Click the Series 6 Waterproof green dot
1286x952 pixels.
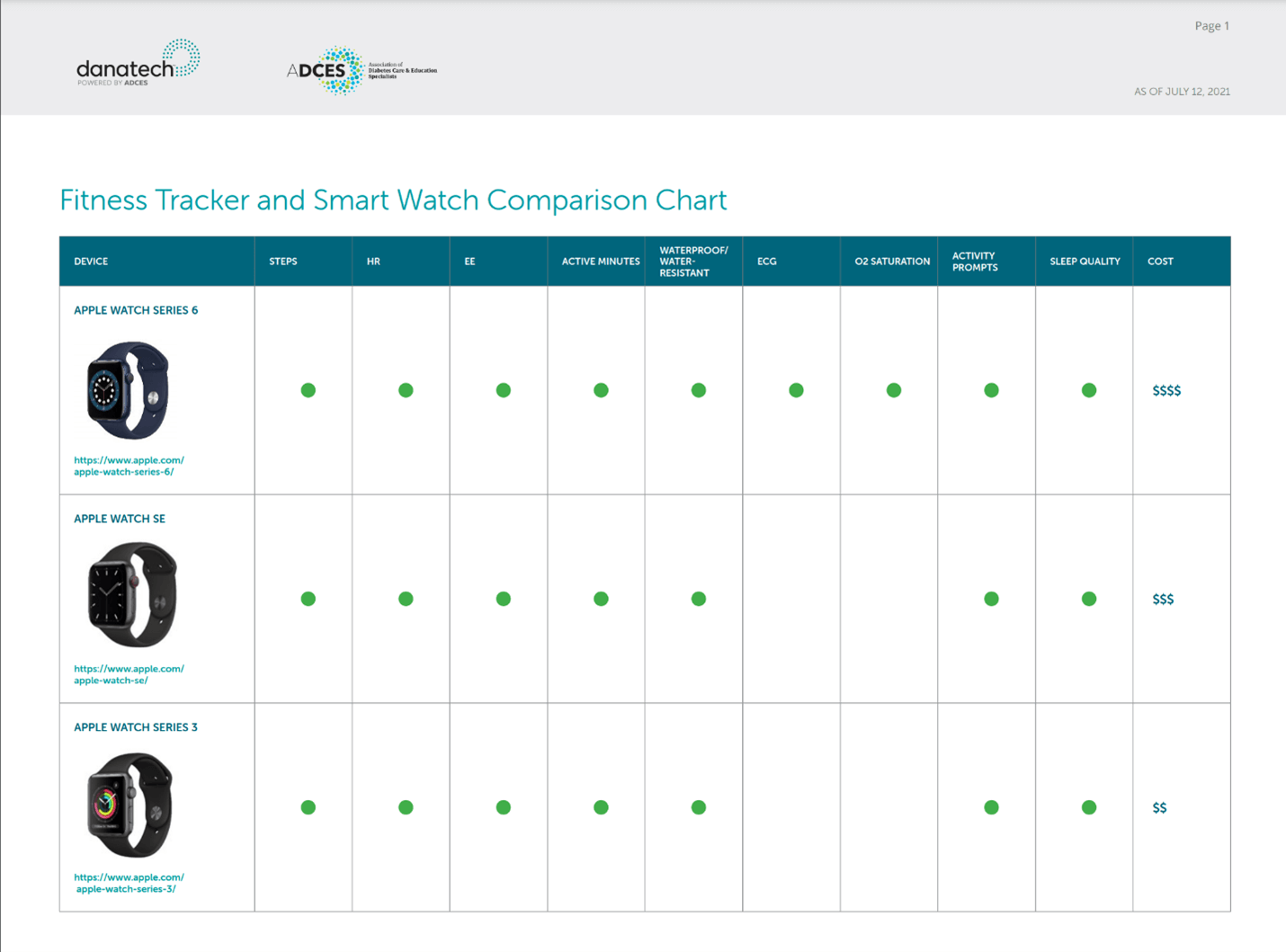[x=699, y=390]
